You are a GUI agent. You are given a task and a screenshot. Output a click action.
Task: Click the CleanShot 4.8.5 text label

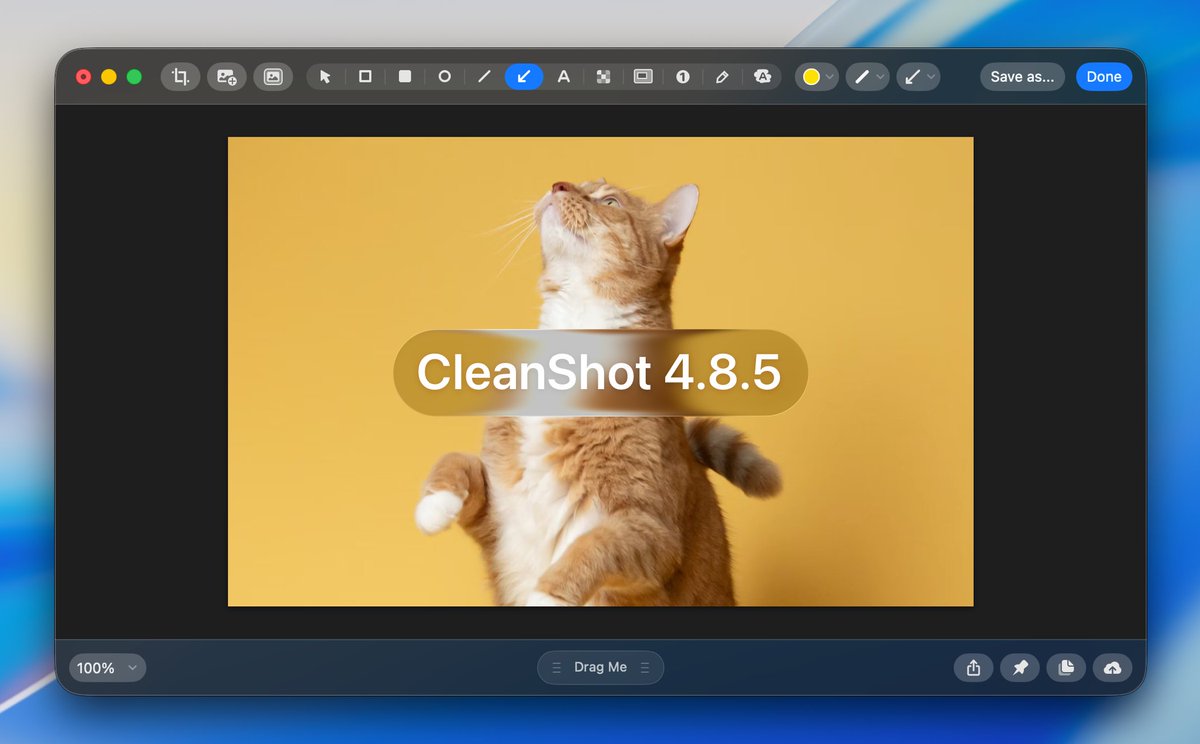click(599, 372)
